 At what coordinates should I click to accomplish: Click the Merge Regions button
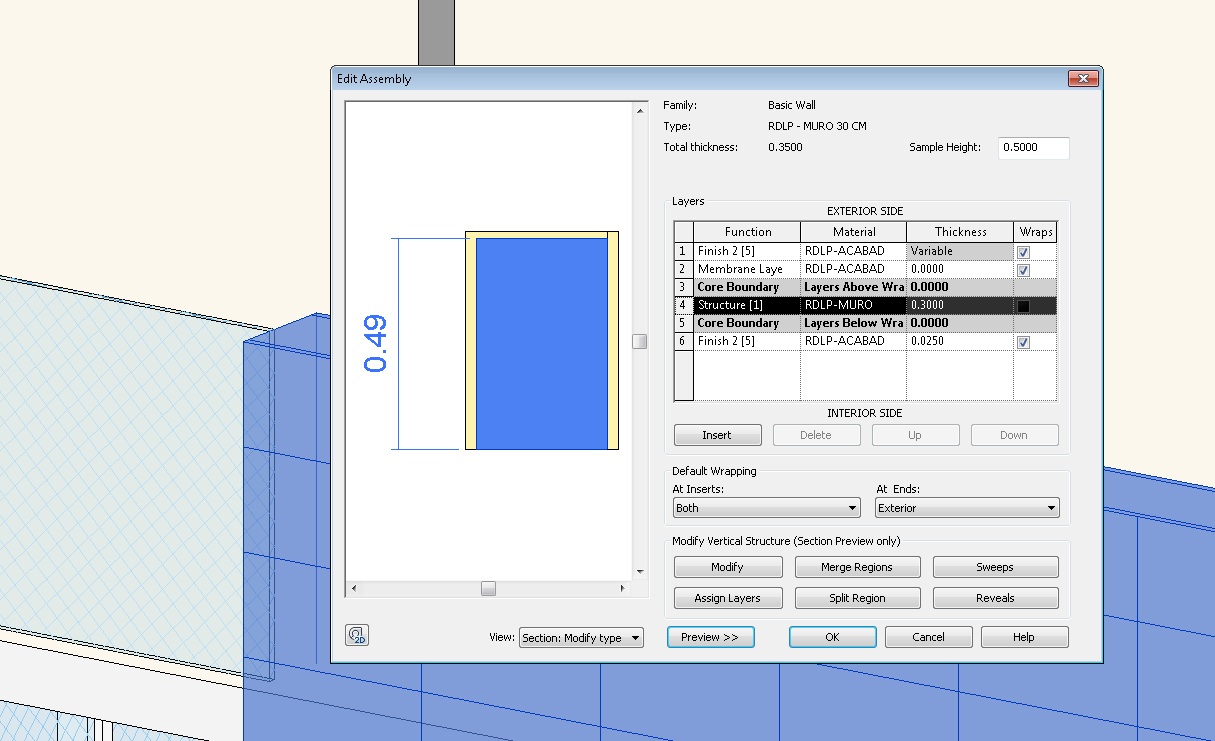pyautogui.click(x=857, y=567)
